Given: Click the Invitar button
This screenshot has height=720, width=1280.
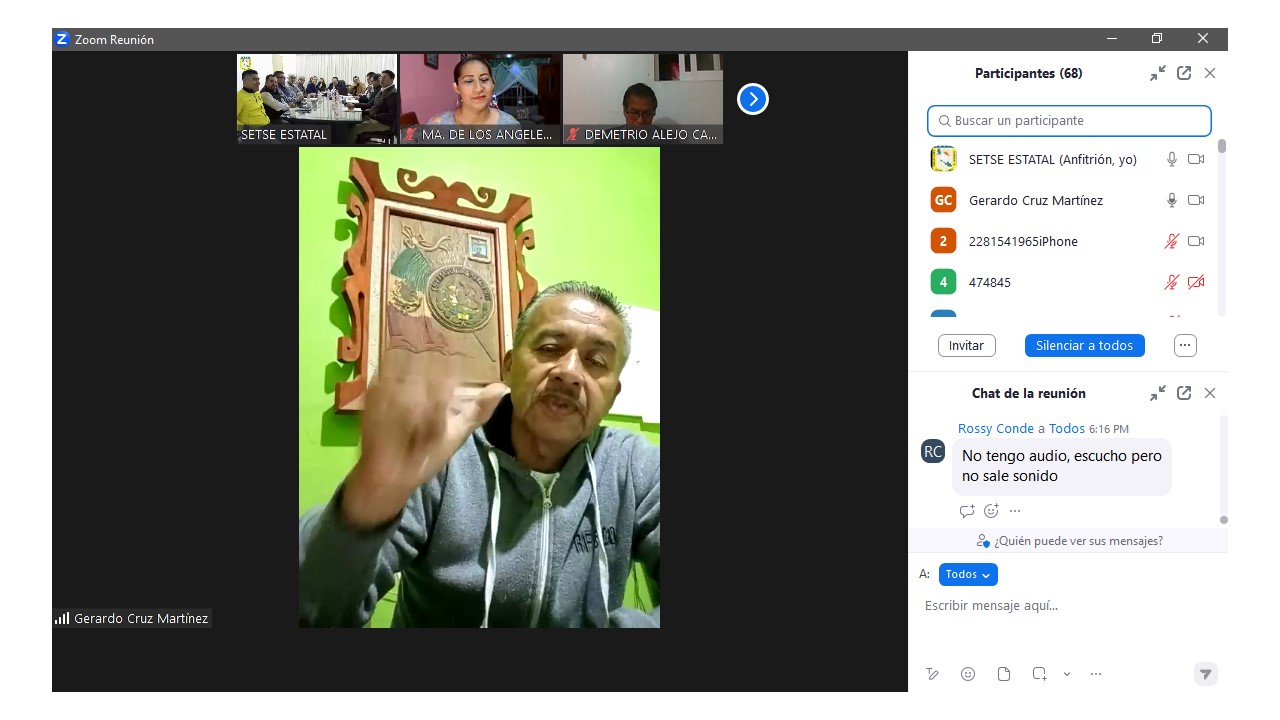Looking at the screenshot, I should (x=966, y=345).
